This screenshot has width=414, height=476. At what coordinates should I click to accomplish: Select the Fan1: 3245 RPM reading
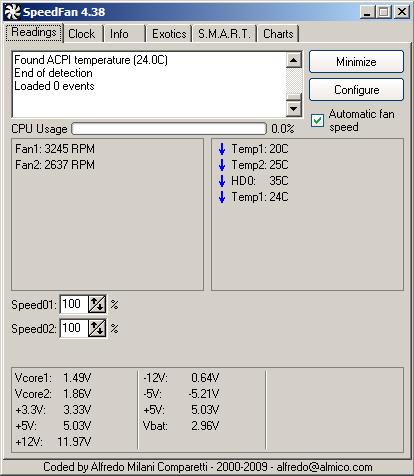coord(55,149)
